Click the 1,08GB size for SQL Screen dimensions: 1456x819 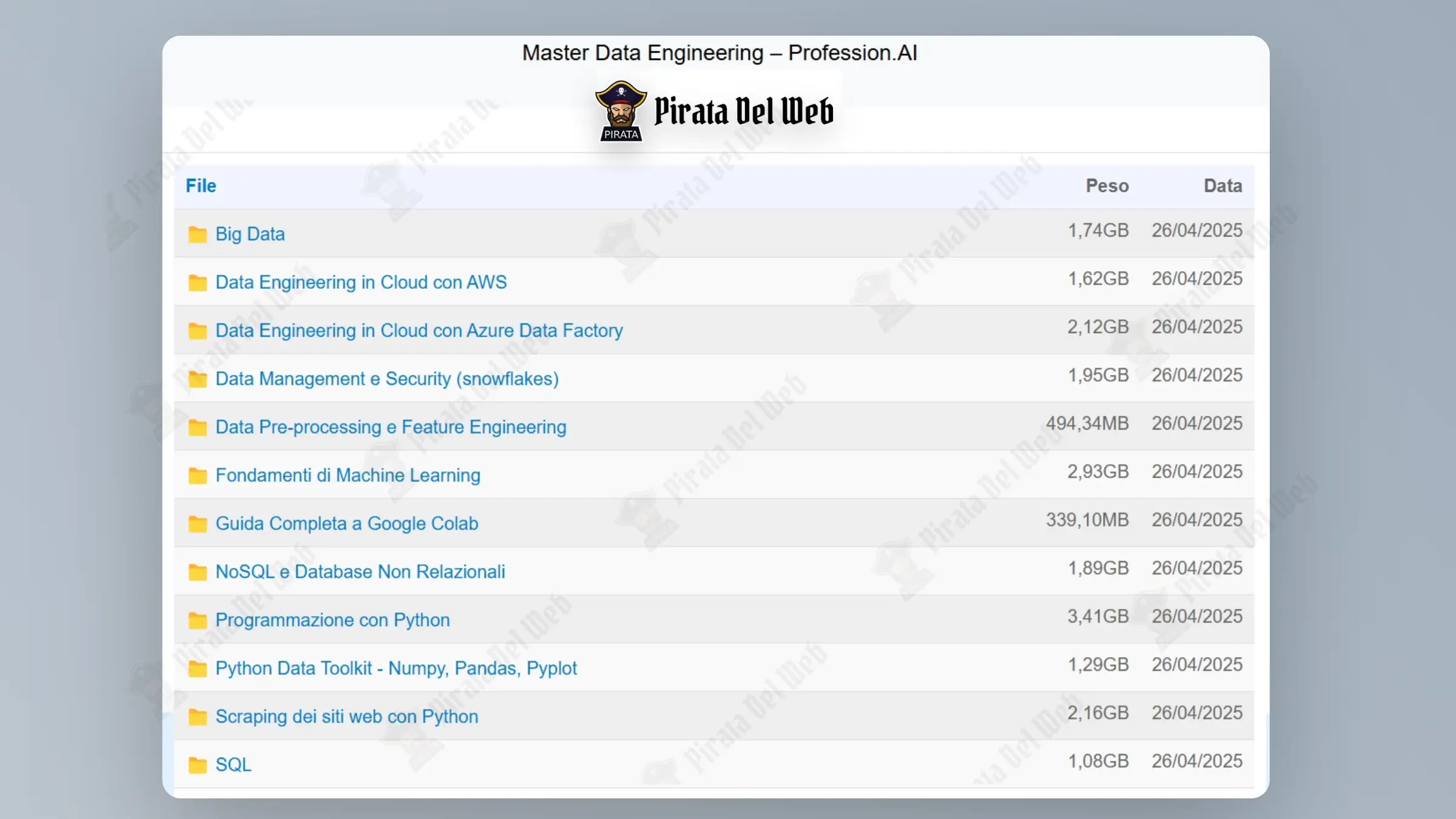(x=1098, y=761)
